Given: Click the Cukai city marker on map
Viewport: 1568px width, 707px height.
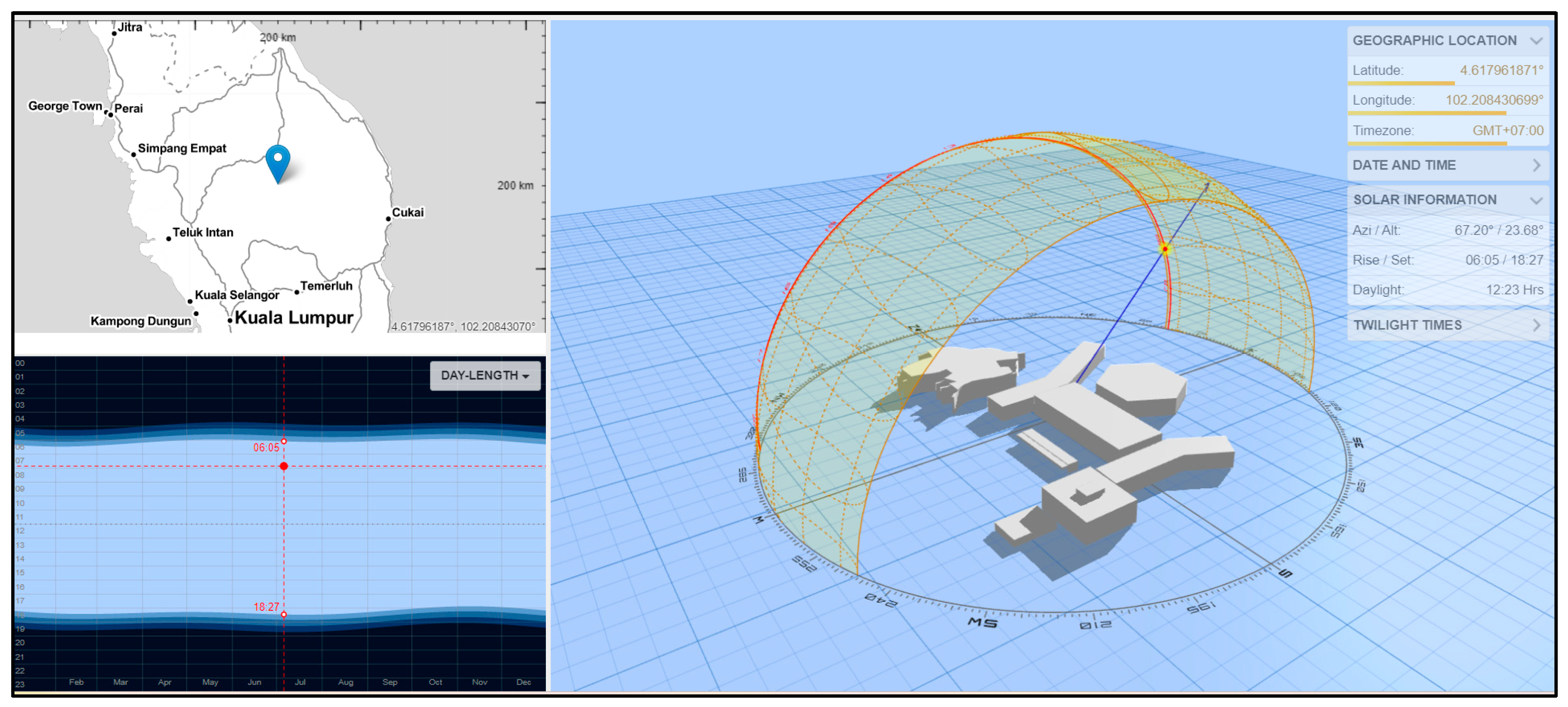Looking at the screenshot, I should tap(388, 218).
